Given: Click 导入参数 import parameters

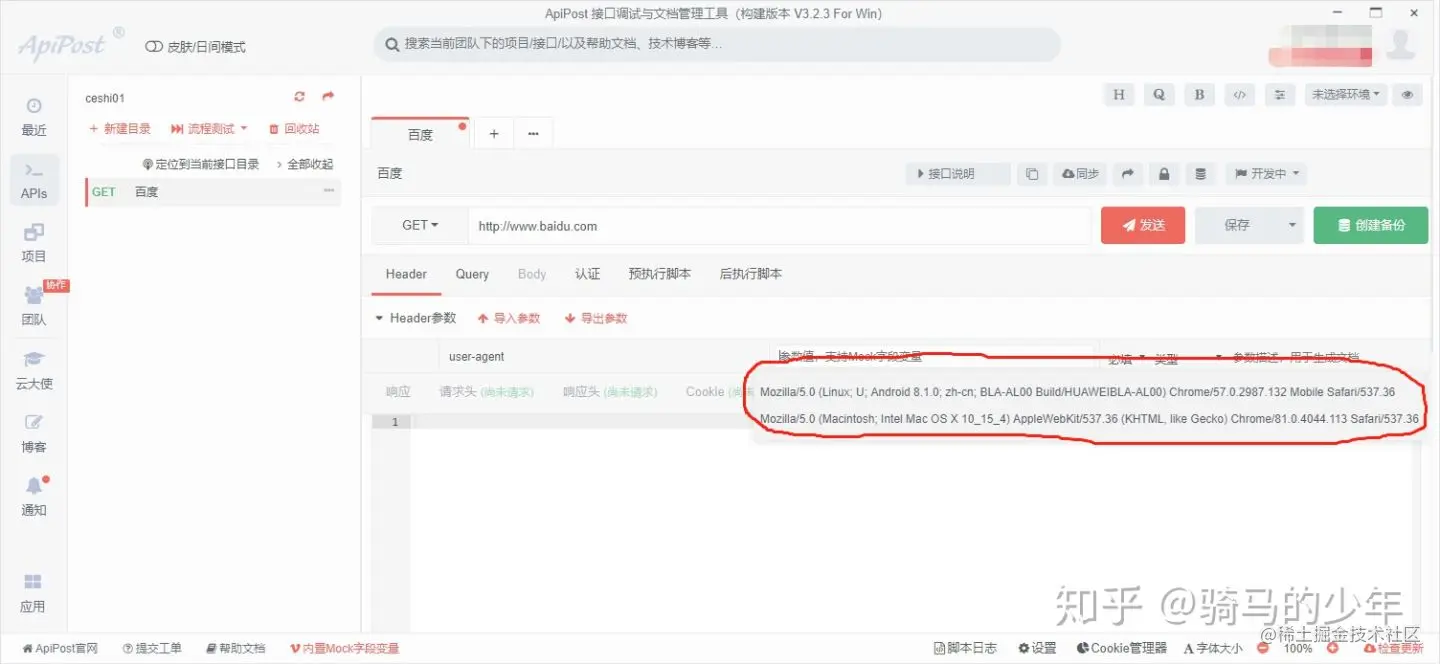Looking at the screenshot, I should [509, 318].
